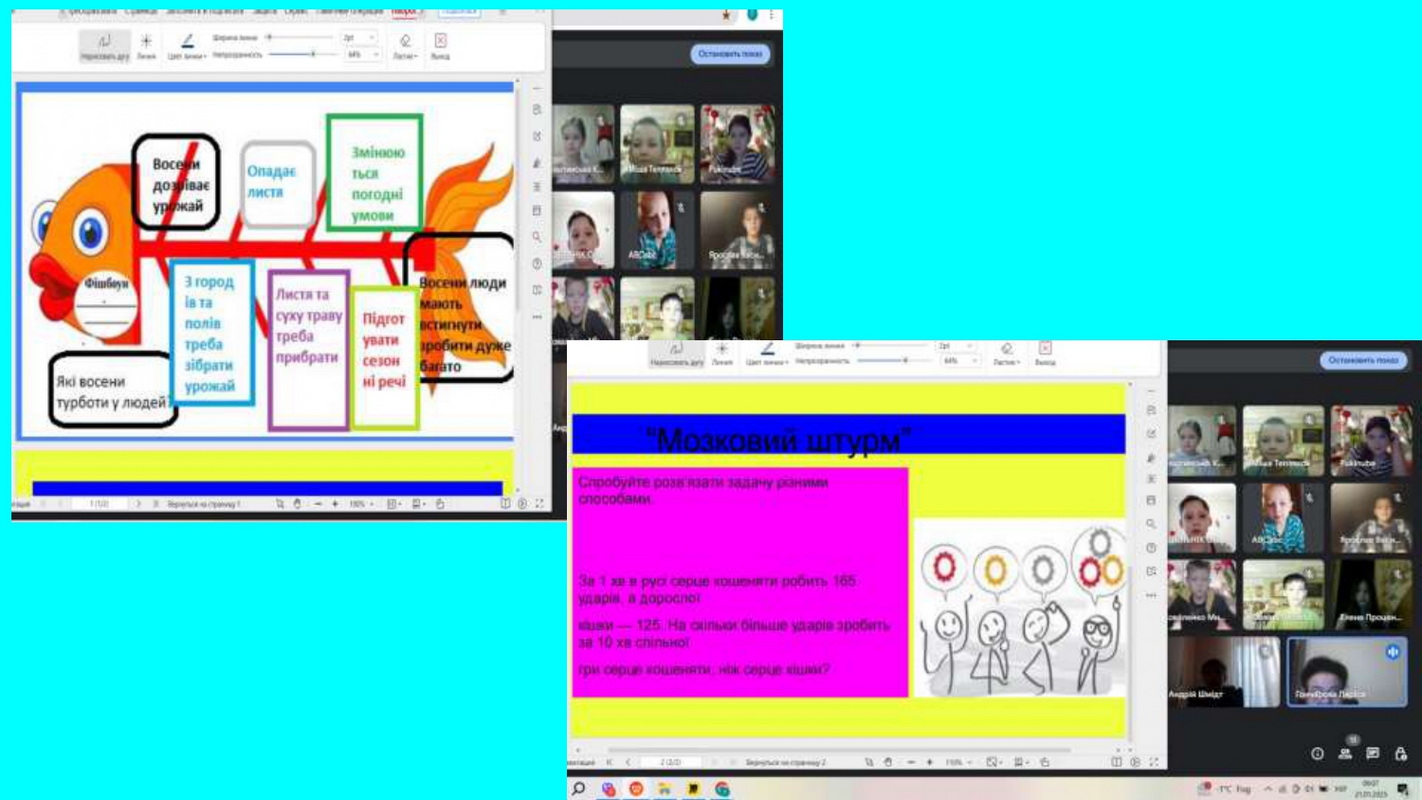
Task: Click the magnifier icon beside the brainstorm slide
Action: click(x=1151, y=523)
